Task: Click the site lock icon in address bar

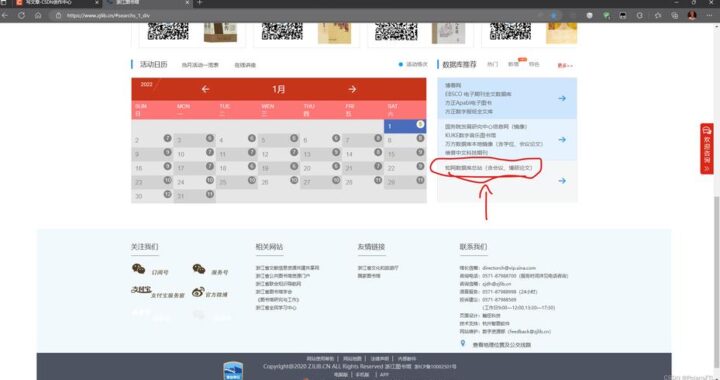Action: coord(58,15)
